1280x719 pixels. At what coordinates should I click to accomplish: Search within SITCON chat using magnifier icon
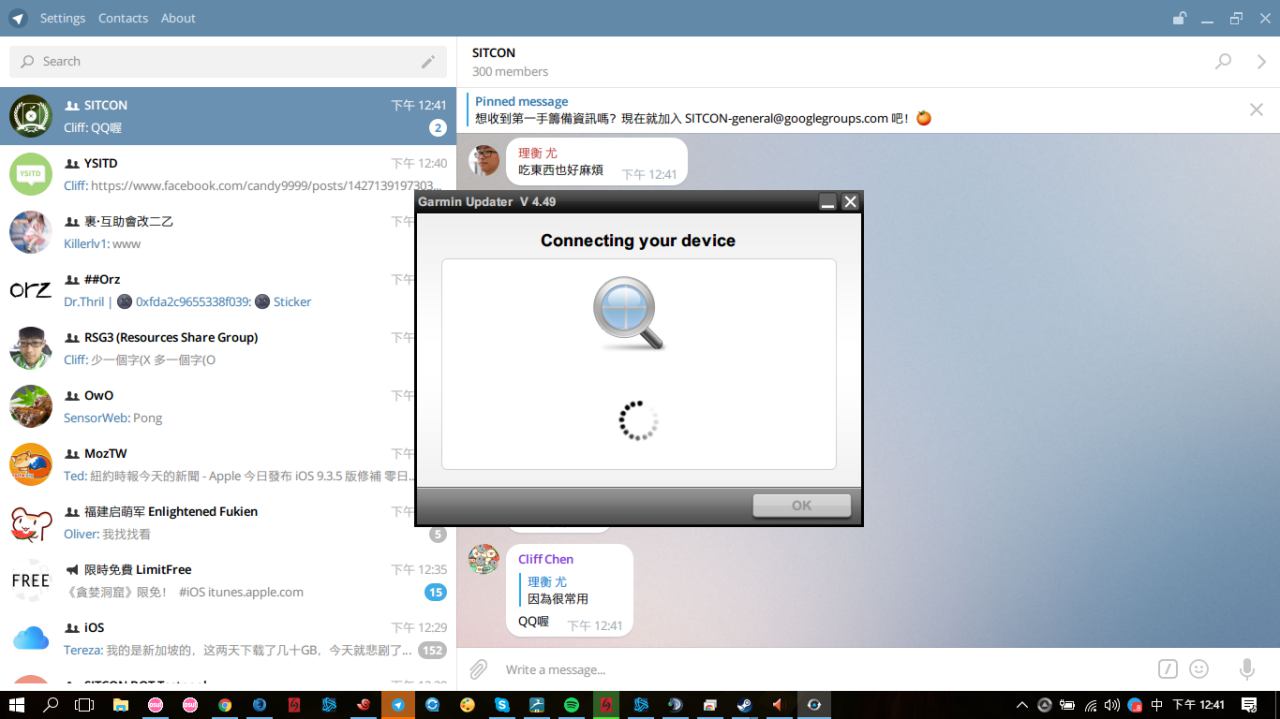point(1223,61)
